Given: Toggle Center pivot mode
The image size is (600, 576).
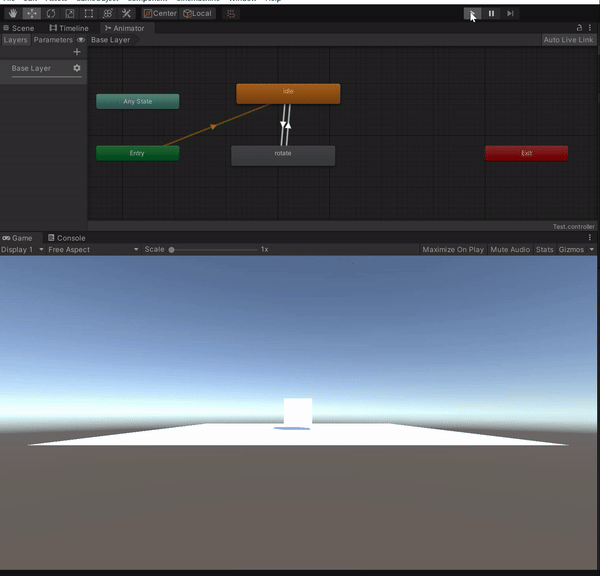Looking at the screenshot, I should coord(160,14).
